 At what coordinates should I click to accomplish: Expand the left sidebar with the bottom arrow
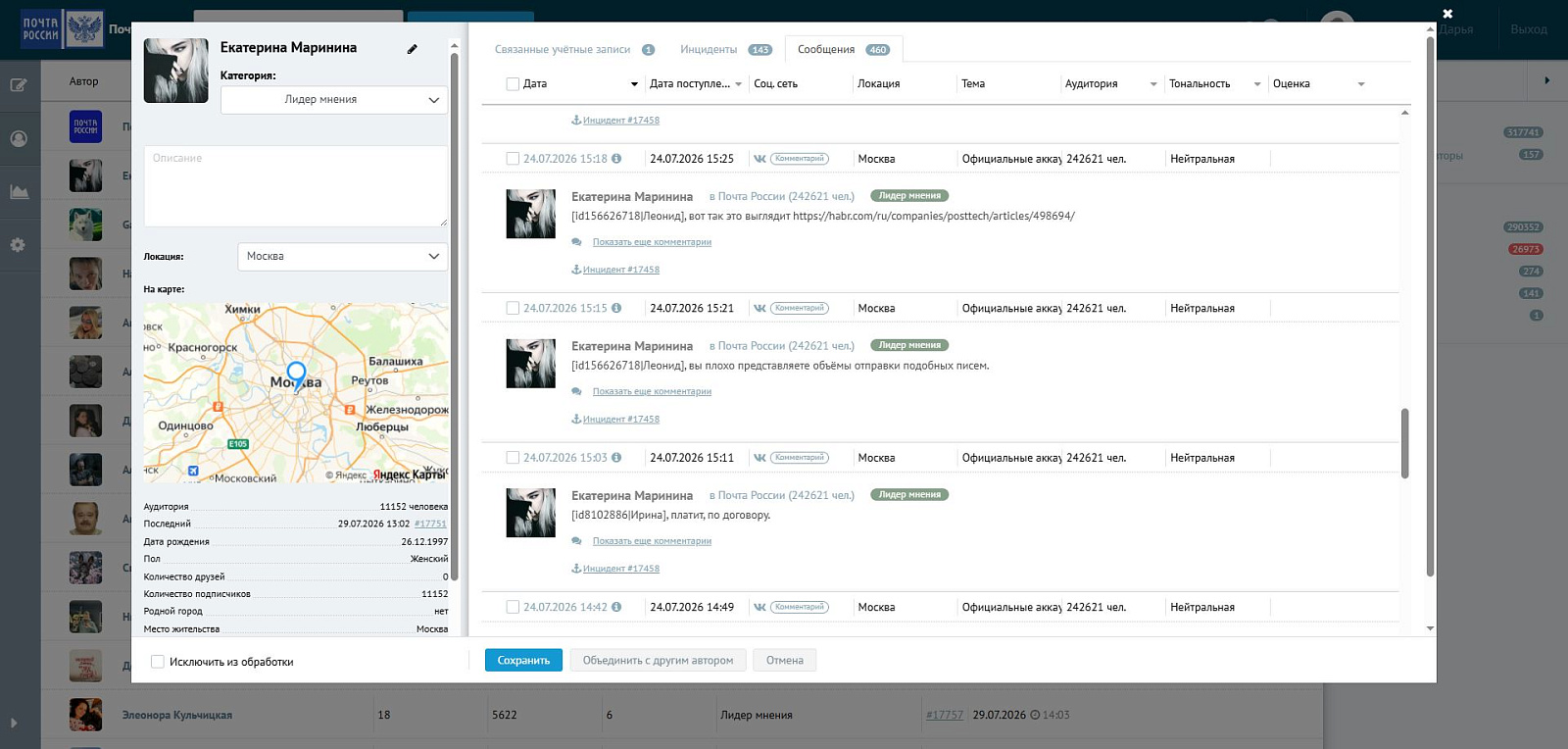pos(14,724)
